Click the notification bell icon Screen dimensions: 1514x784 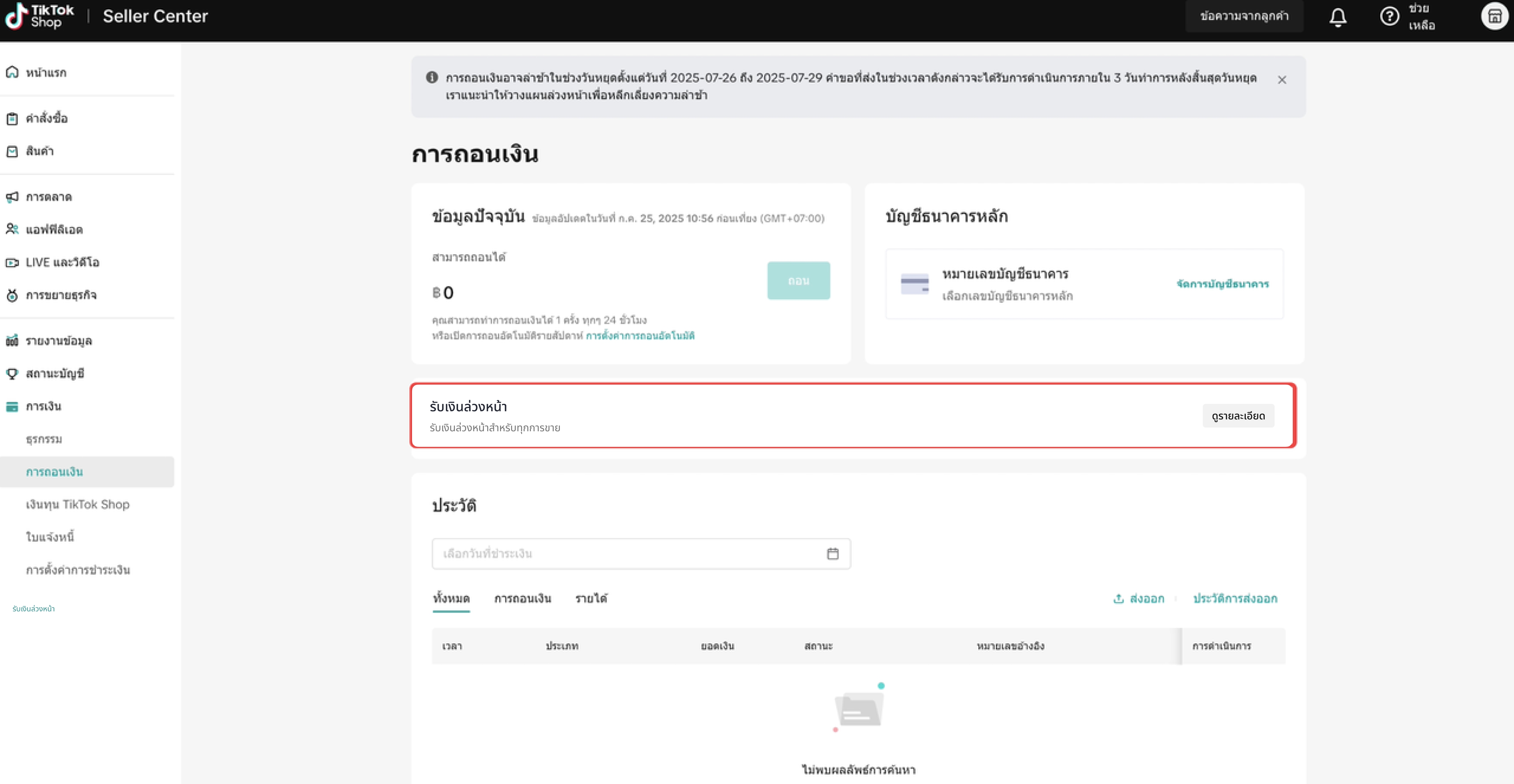1338,17
